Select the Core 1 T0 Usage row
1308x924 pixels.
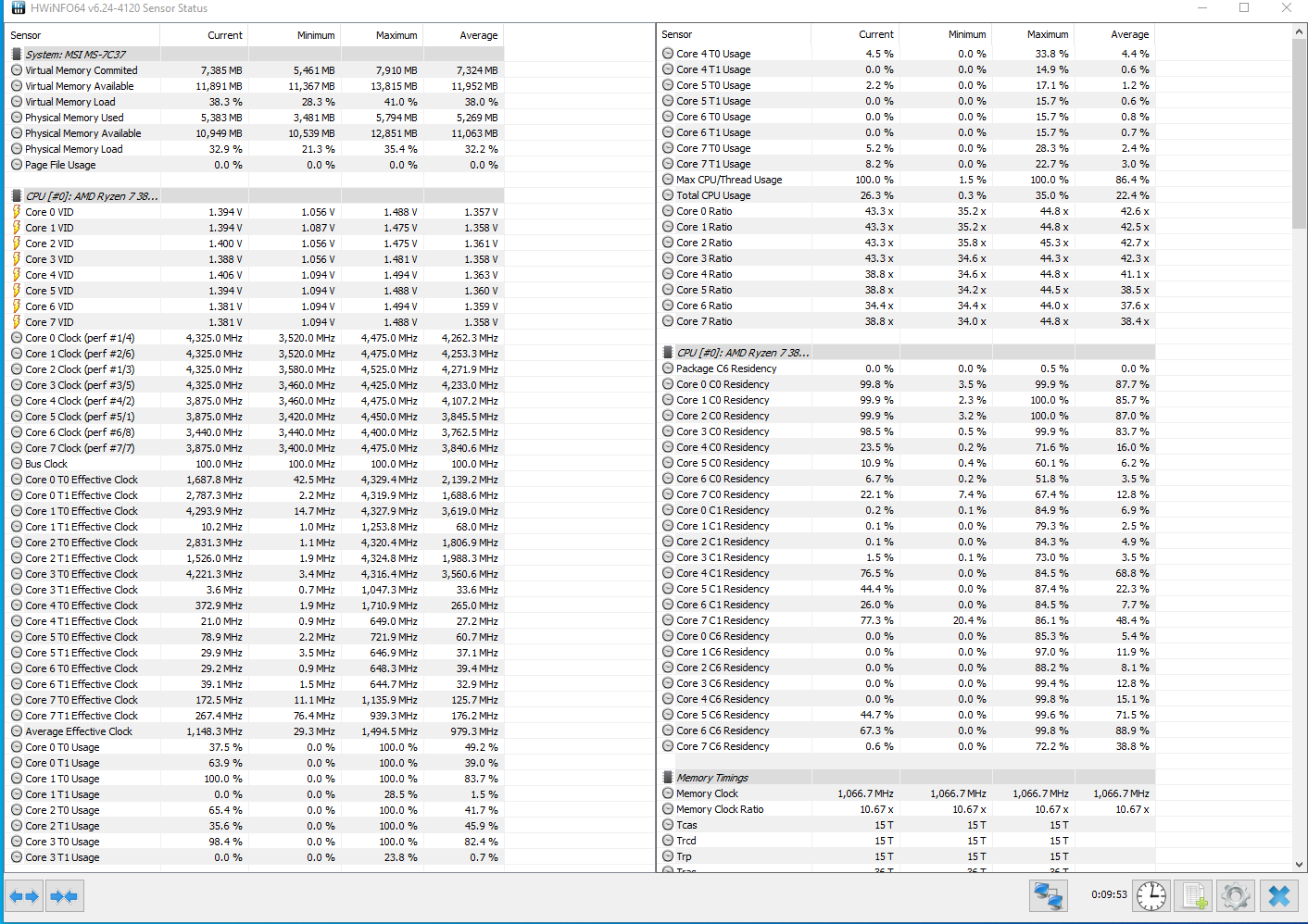point(256,779)
